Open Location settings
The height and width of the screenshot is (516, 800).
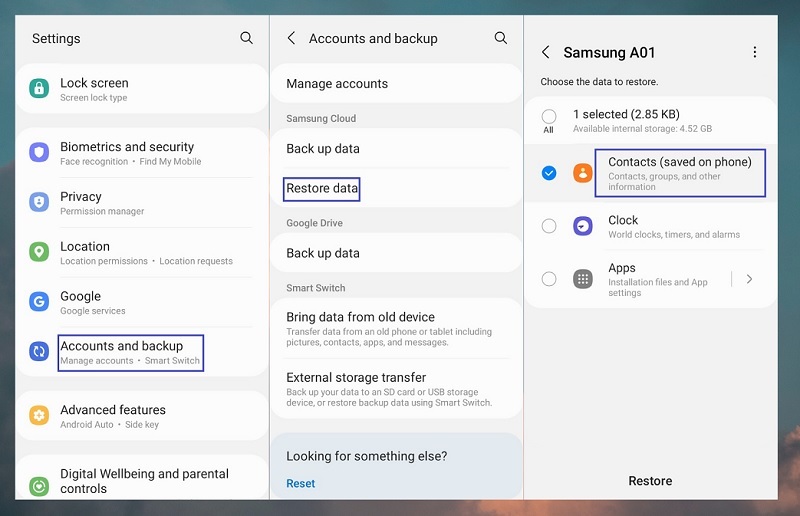coord(142,252)
